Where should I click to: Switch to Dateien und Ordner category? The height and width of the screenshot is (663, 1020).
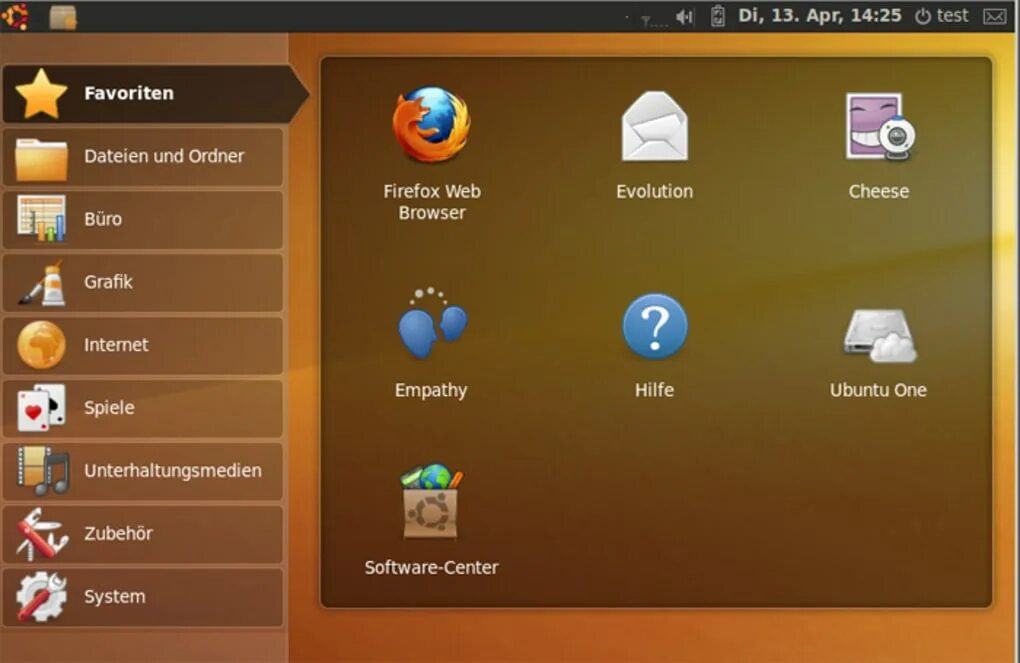coord(142,157)
